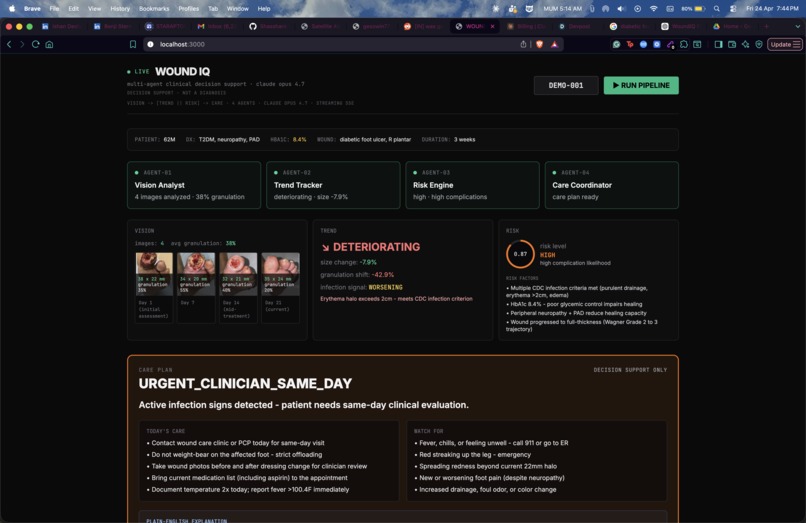
Task: Click the red Tp extension icon
Action: click(630, 44)
